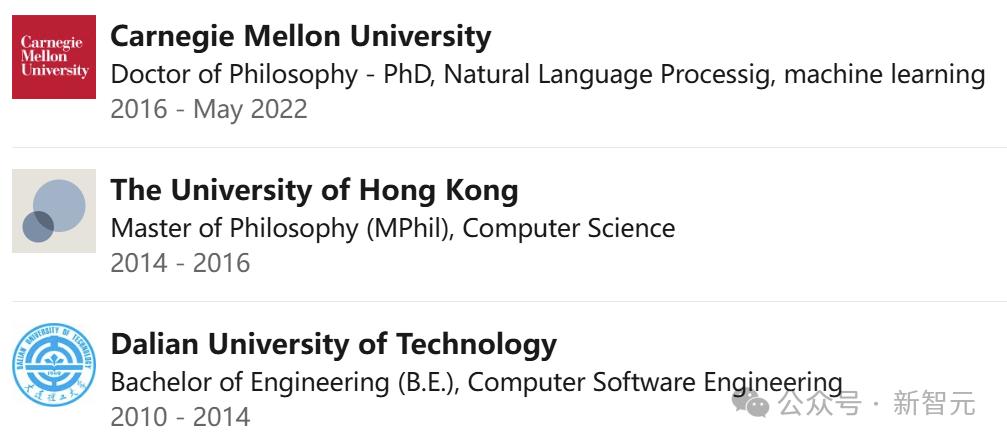Open The University of Hong Kong title
1007x443 pixels.
point(314,191)
